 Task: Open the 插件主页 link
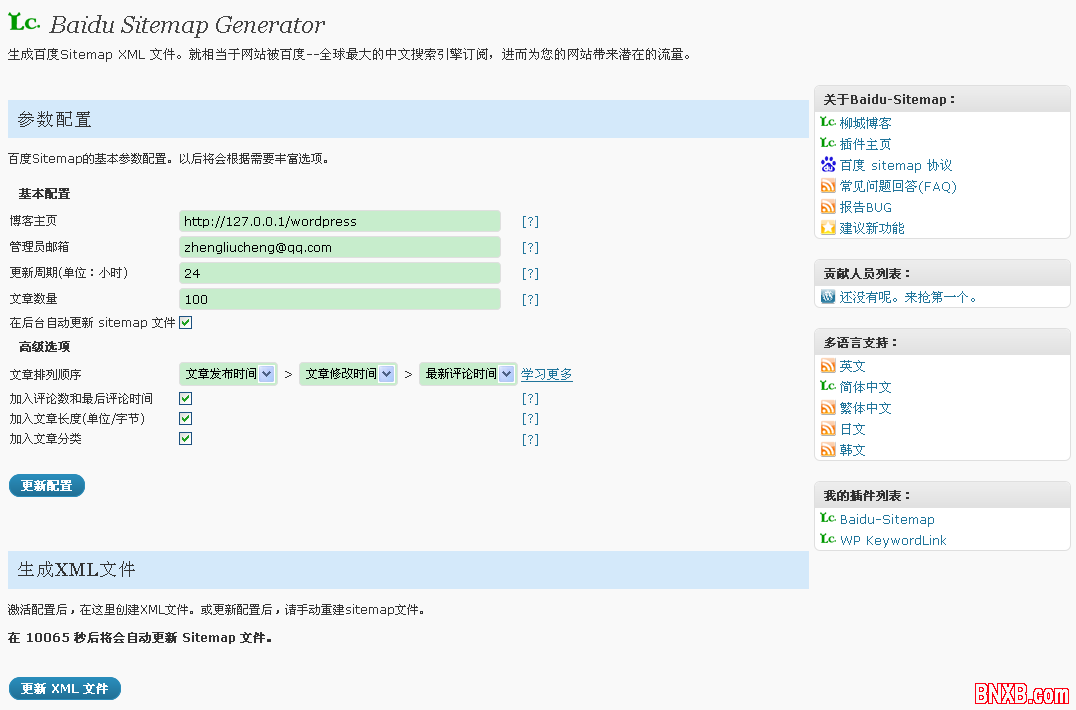pos(865,144)
